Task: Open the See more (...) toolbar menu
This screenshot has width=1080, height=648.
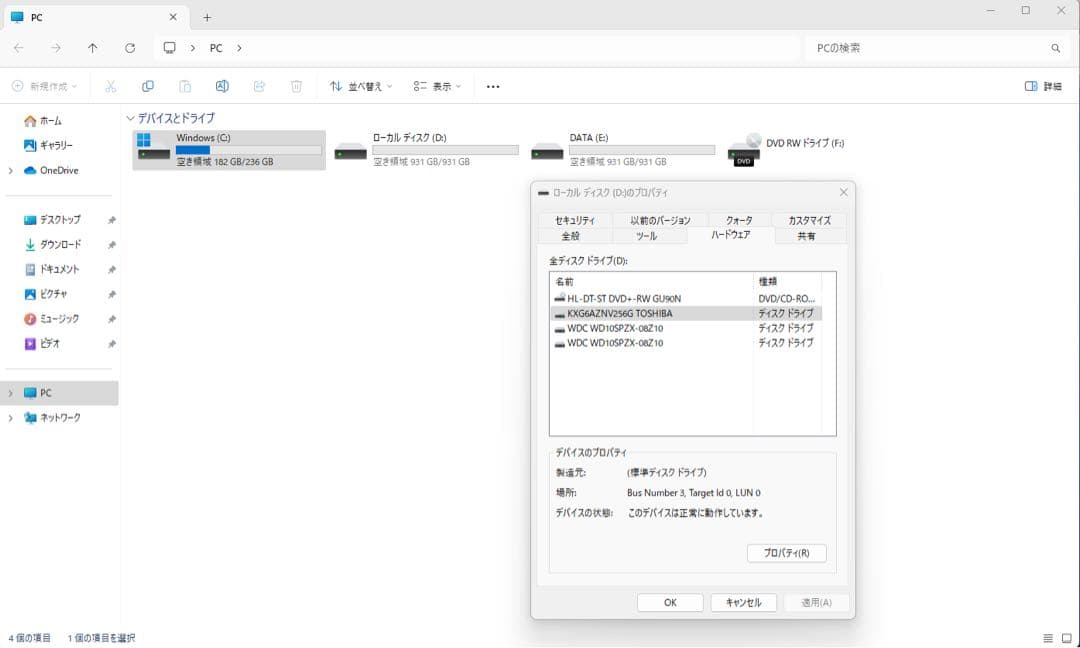Action: coord(491,86)
